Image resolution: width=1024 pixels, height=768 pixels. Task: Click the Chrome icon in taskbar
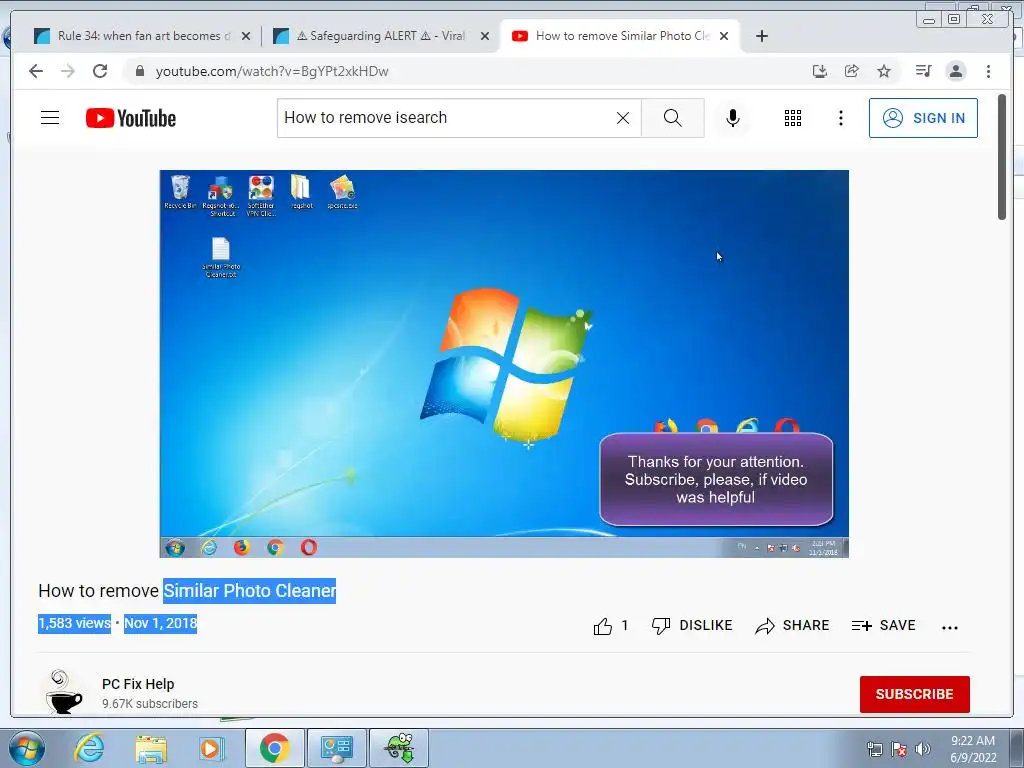[274, 748]
